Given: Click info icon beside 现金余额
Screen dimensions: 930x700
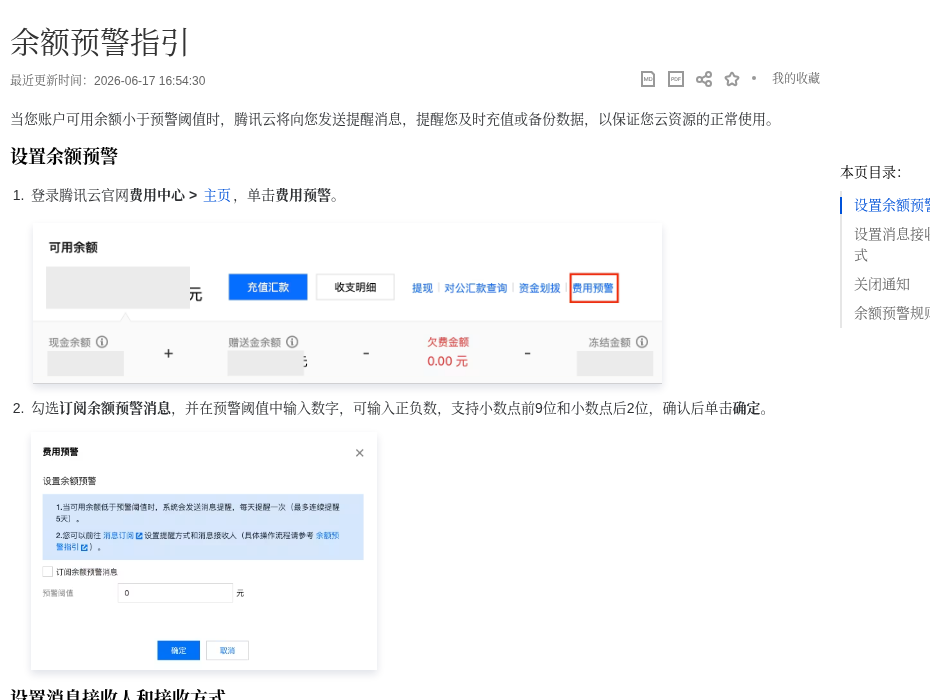Looking at the screenshot, I should [x=102, y=342].
